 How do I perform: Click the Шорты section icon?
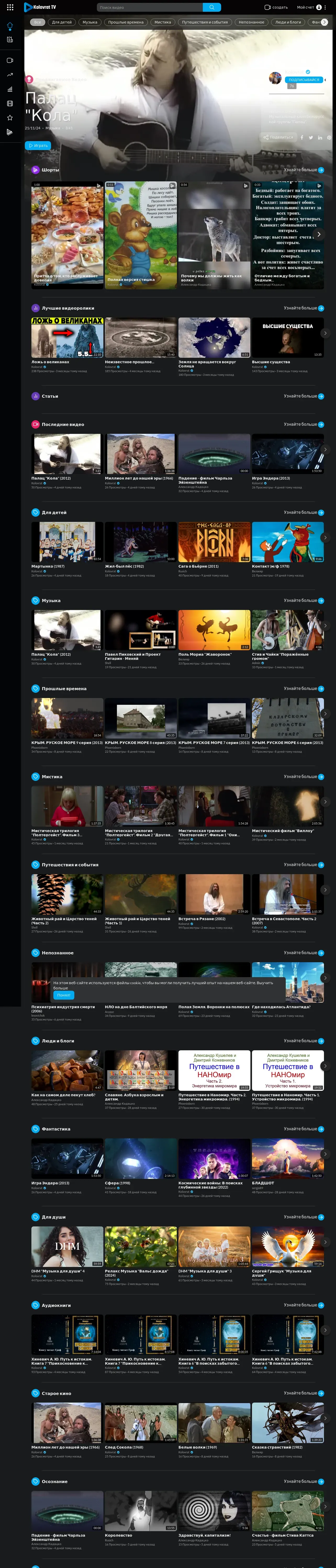(x=35, y=170)
